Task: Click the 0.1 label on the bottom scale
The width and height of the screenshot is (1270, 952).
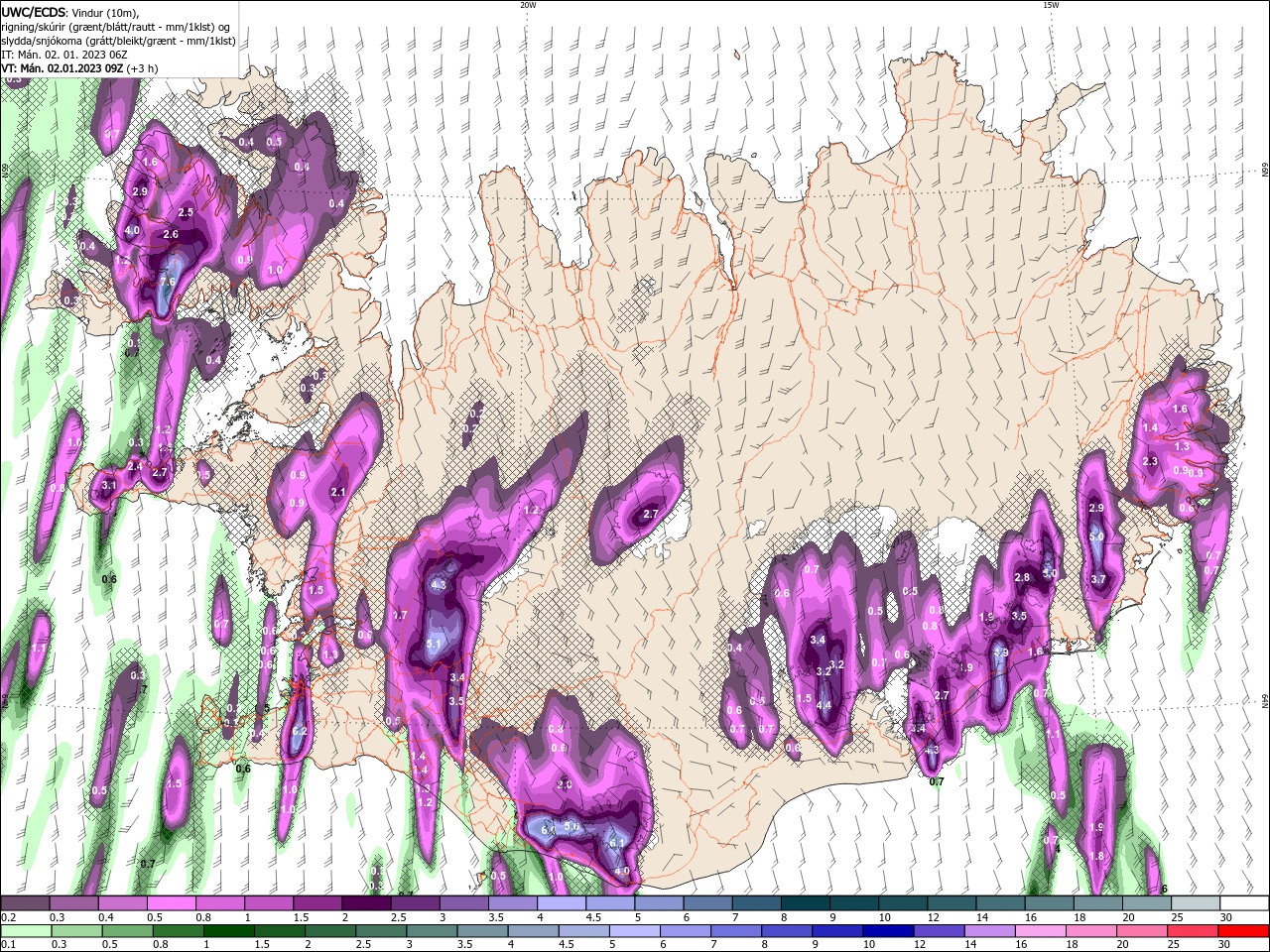Action: [8, 945]
